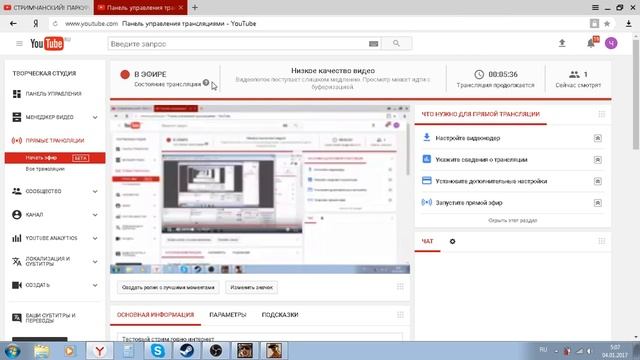Switch to the first browser tab
This screenshot has height=360, width=640.
(47, 7)
